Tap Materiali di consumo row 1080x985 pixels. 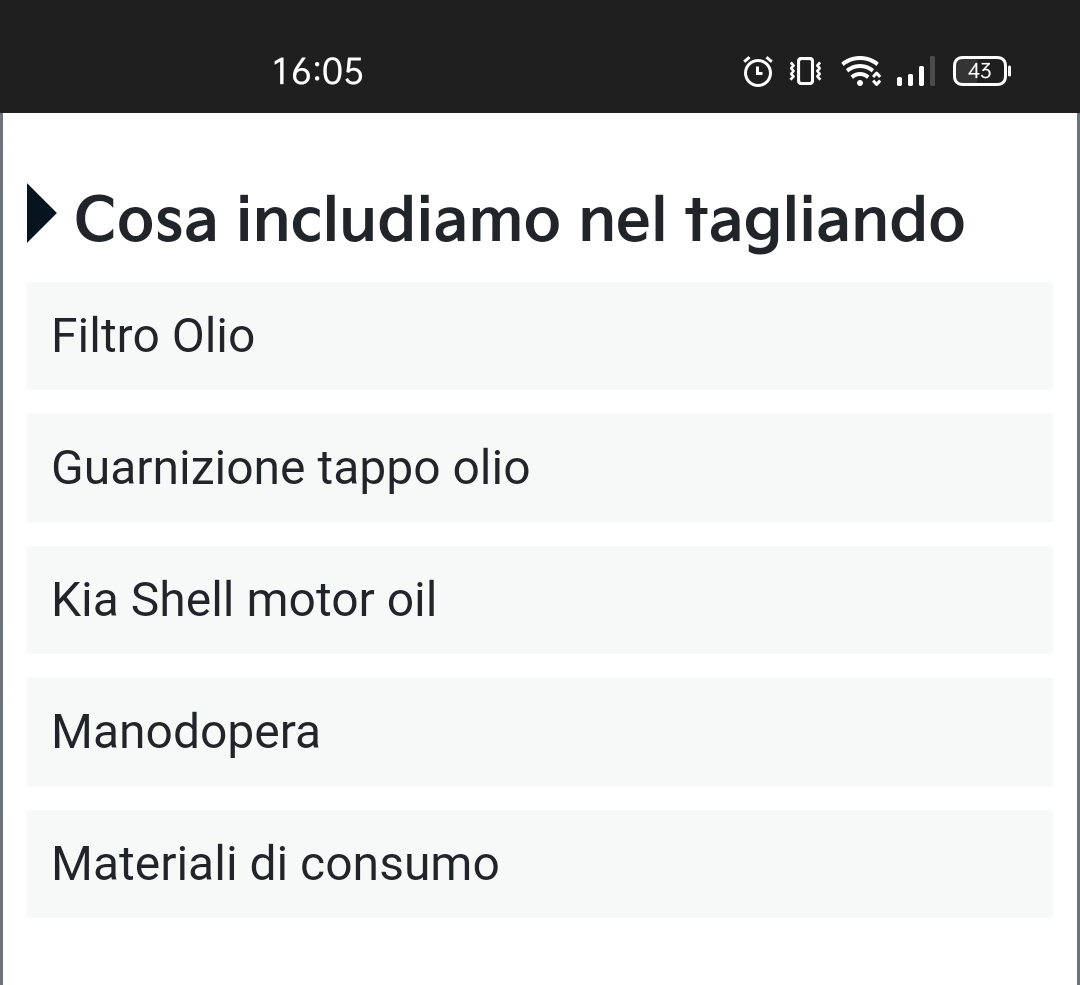click(x=540, y=864)
